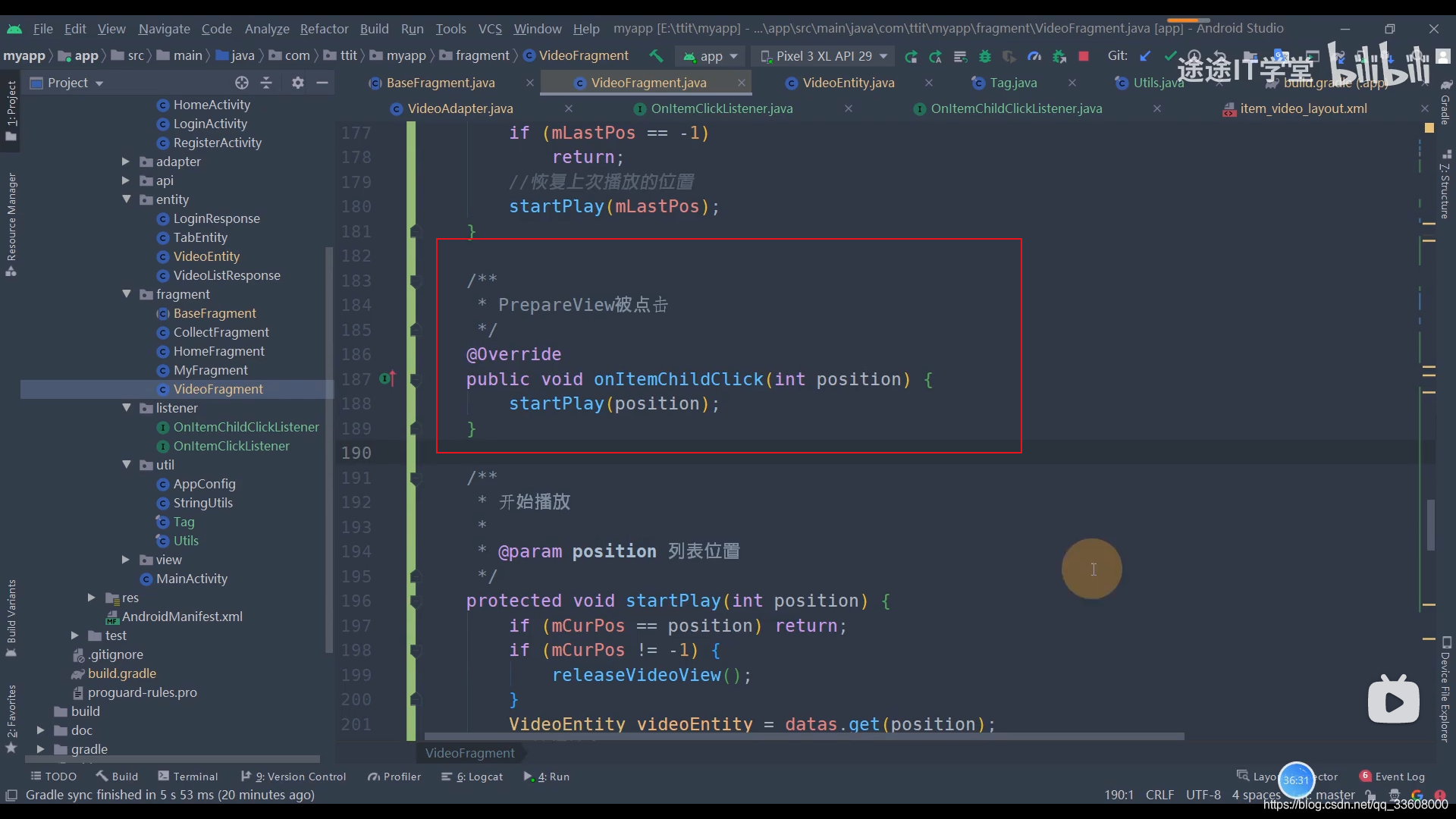Screen dimensions: 1456x819
Task: Open Project panel settings gear
Action: (298, 83)
